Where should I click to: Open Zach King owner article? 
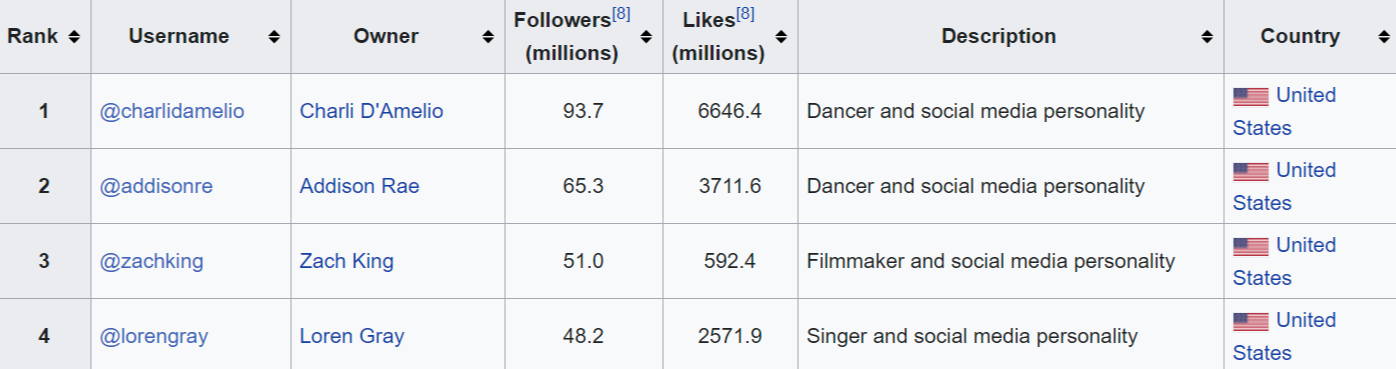[x=346, y=261]
